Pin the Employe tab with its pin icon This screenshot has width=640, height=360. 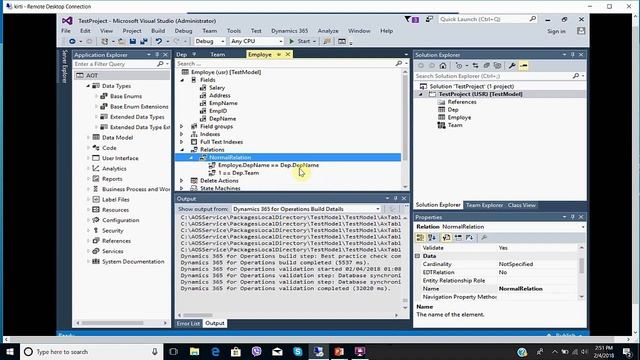pyautogui.click(x=279, y=54)
